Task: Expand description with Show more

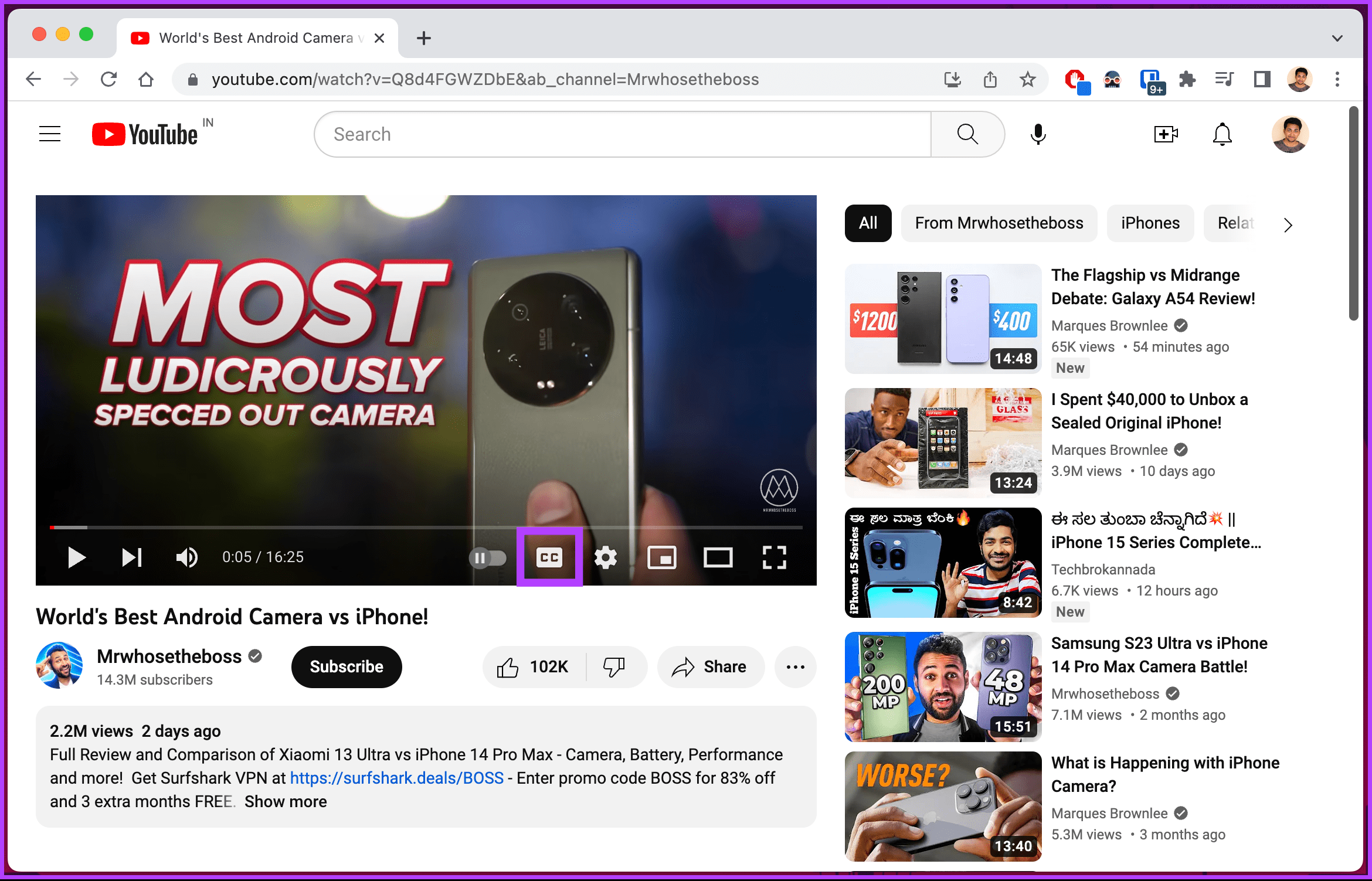Action: (x=286, y=801)
